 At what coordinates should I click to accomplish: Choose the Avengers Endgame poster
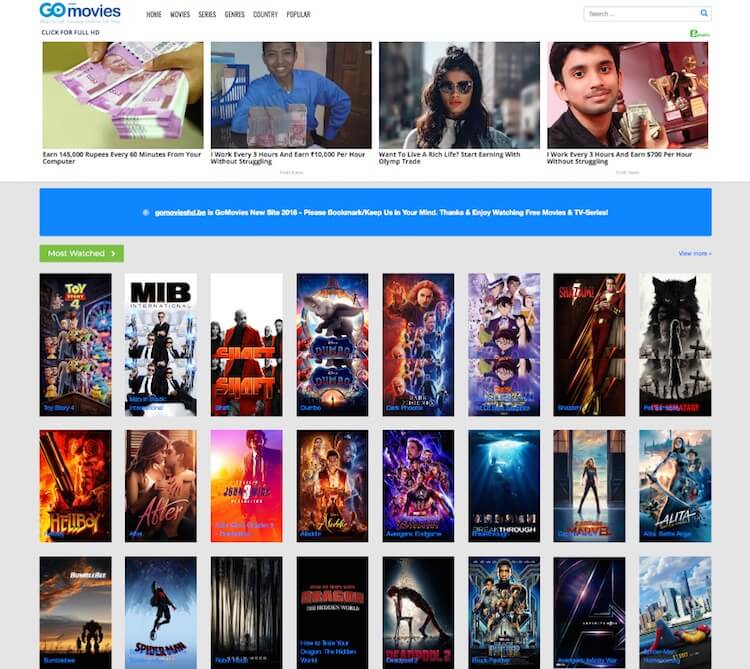(418, 485)
